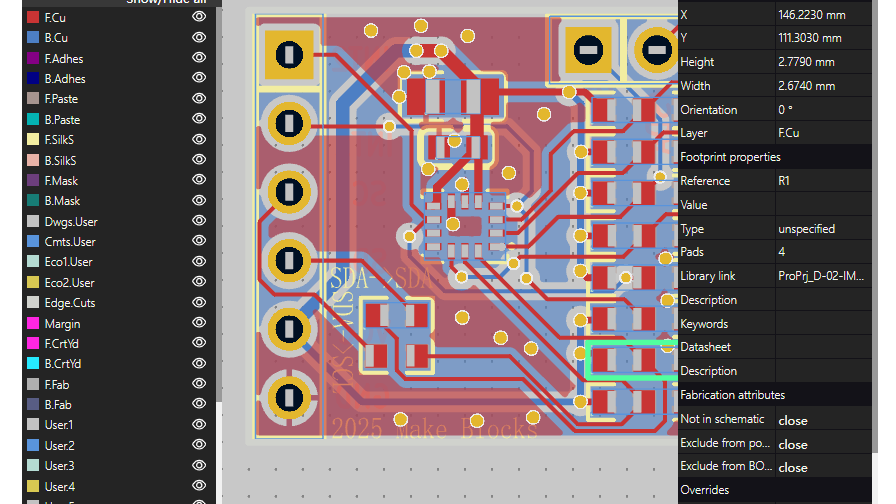Collapse the Footprint properties section

pos(730,157)
